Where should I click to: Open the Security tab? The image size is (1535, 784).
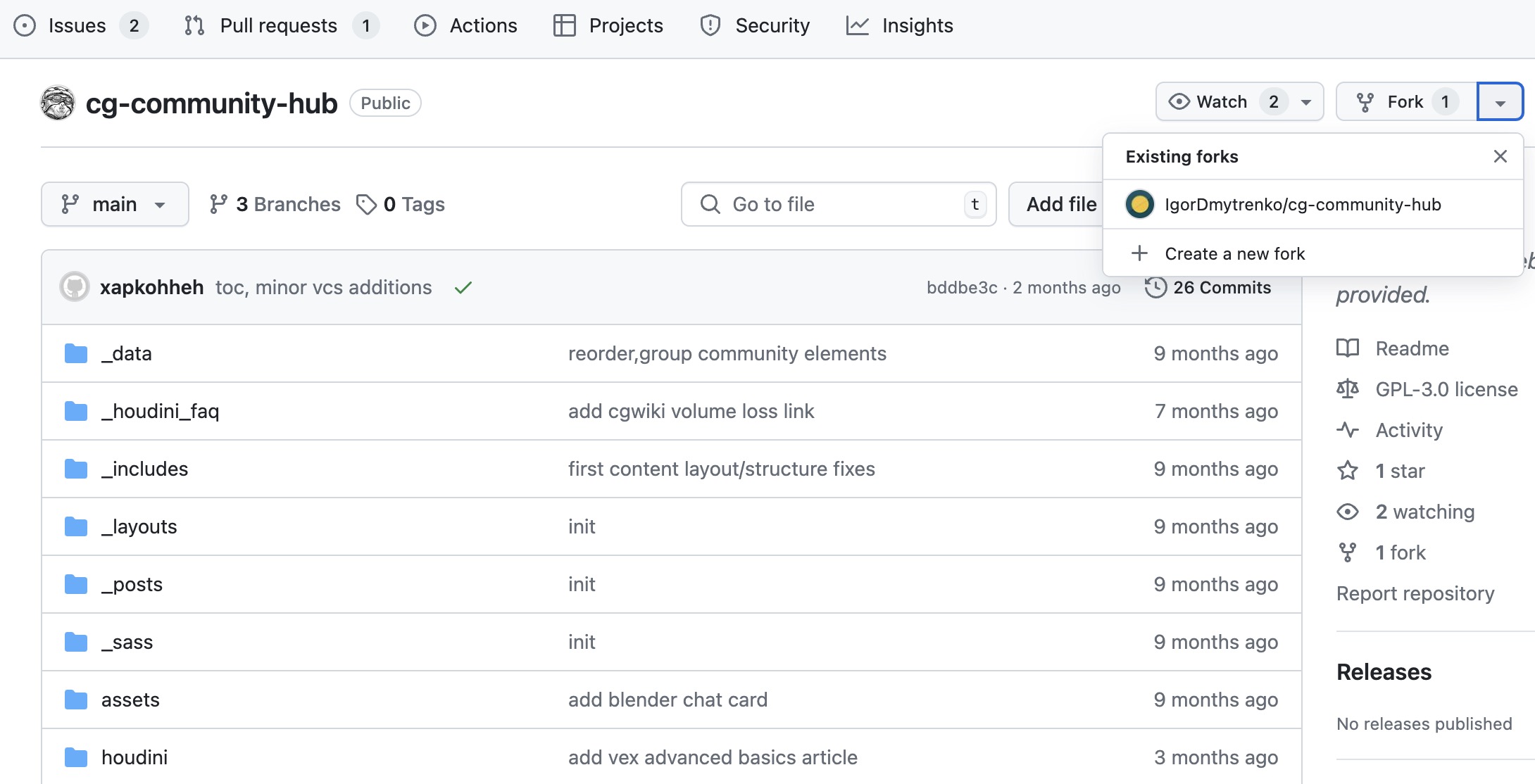coord(755,25)
